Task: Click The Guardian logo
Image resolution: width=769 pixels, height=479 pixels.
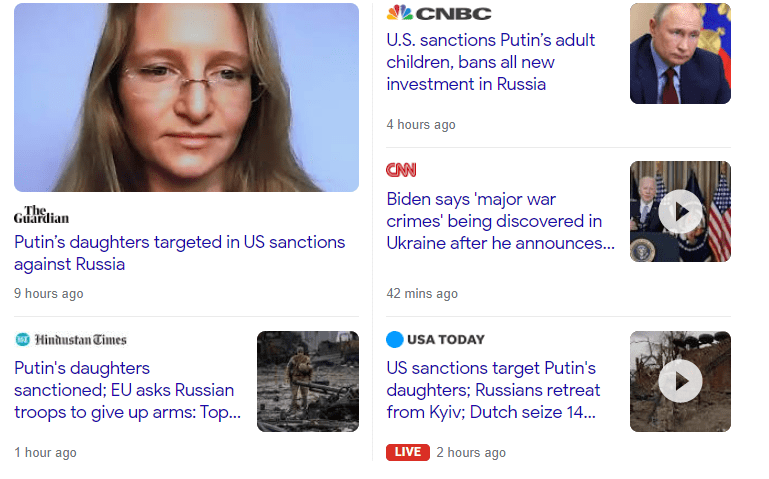Action: pyautogui.click(x=42, y=215)
